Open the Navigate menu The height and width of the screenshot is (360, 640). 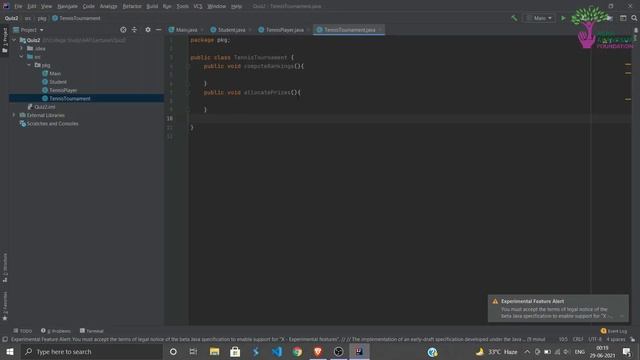(x=67, y=6)
